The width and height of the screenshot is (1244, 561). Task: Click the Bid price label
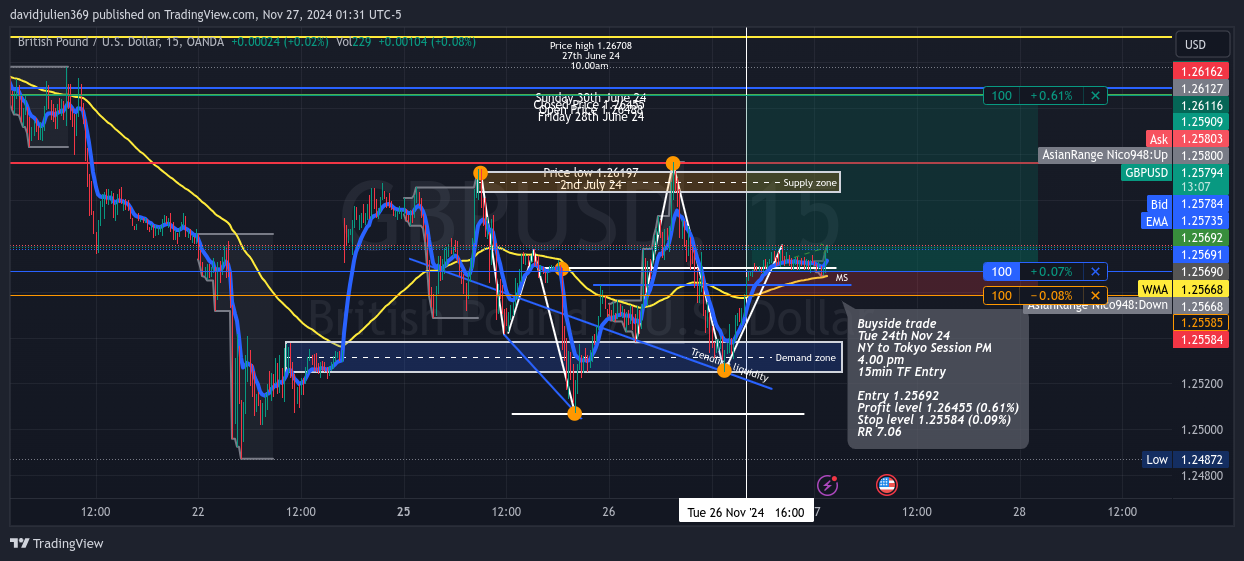[x=1159, y=205]
